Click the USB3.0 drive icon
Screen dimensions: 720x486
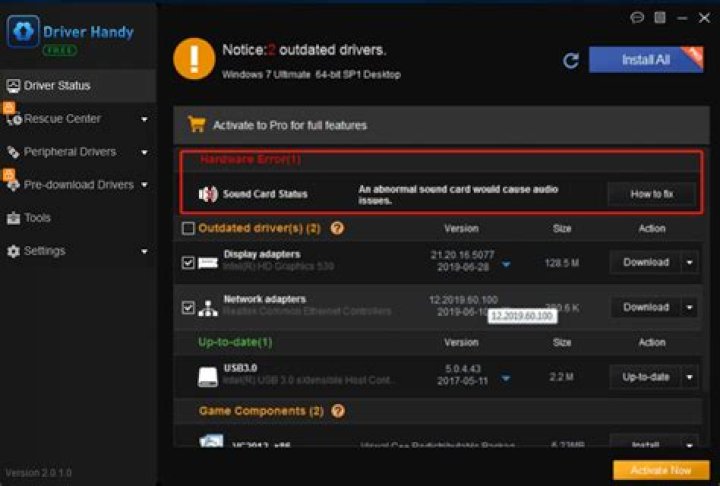208,377
